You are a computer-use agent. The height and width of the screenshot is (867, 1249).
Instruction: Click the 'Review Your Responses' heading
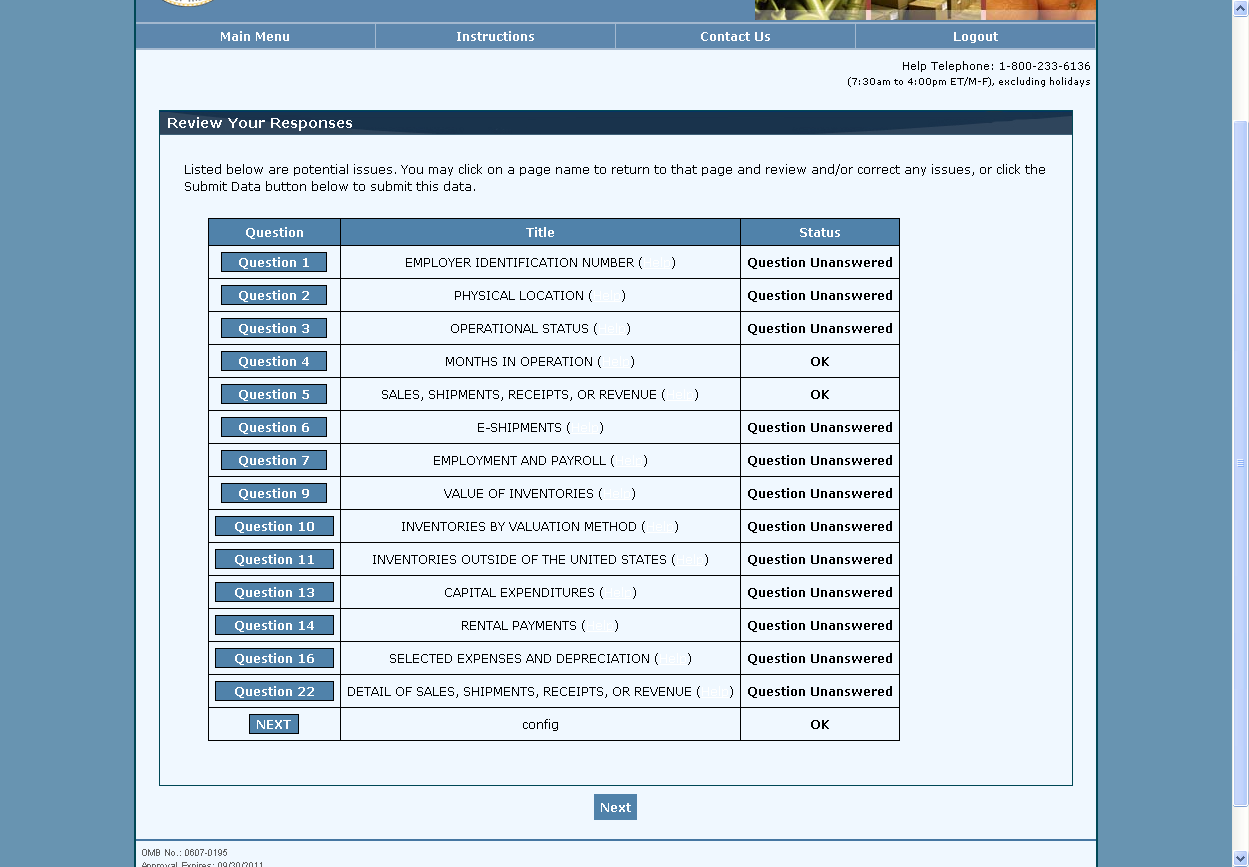[260, 123]
